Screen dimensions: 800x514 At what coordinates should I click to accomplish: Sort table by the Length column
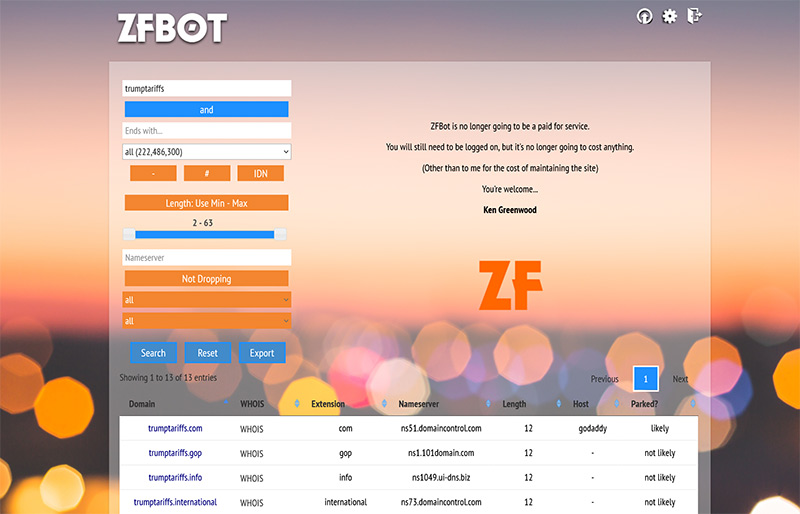514,404
